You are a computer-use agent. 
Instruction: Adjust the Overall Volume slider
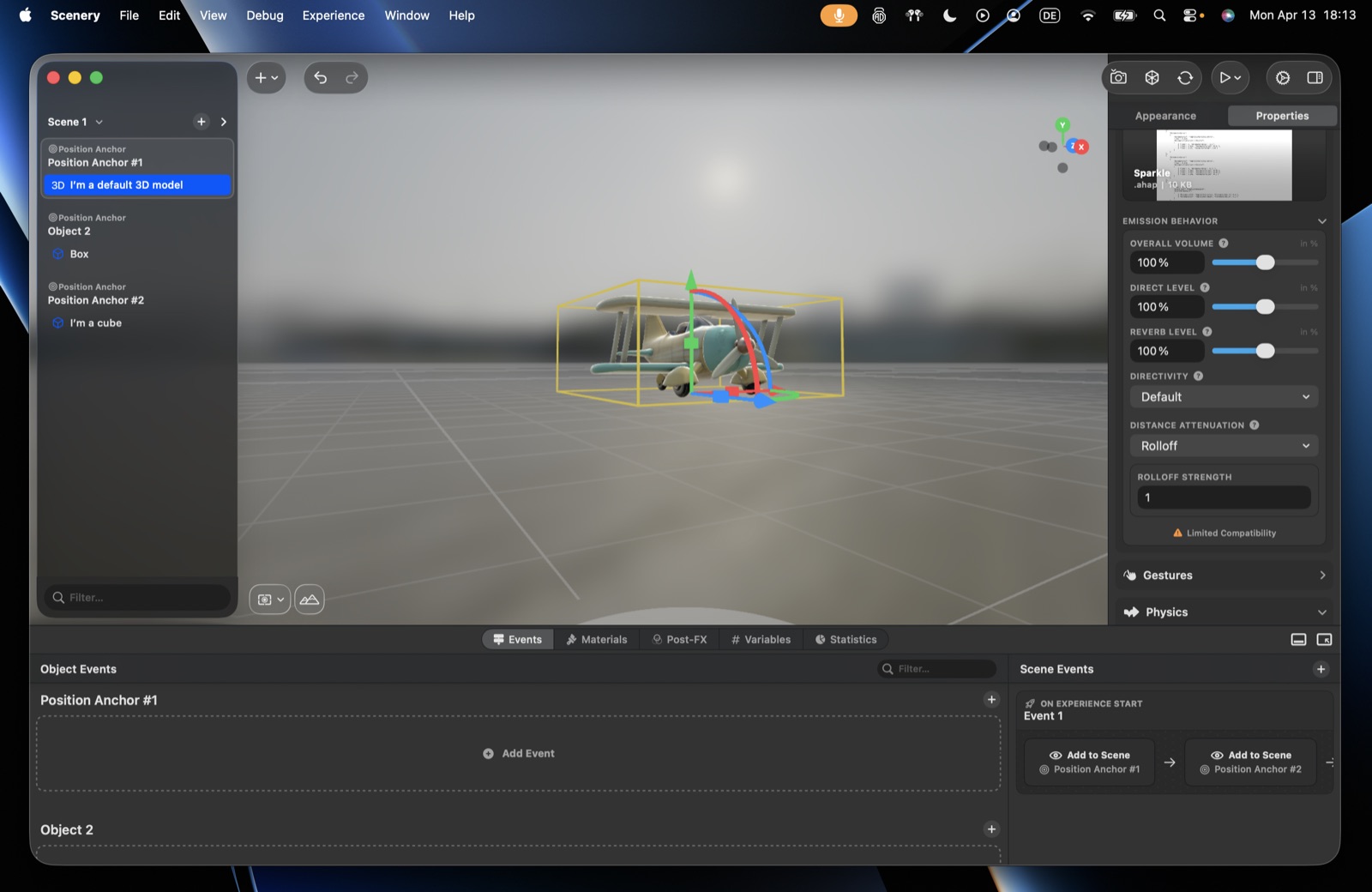tap(1265, 262)
